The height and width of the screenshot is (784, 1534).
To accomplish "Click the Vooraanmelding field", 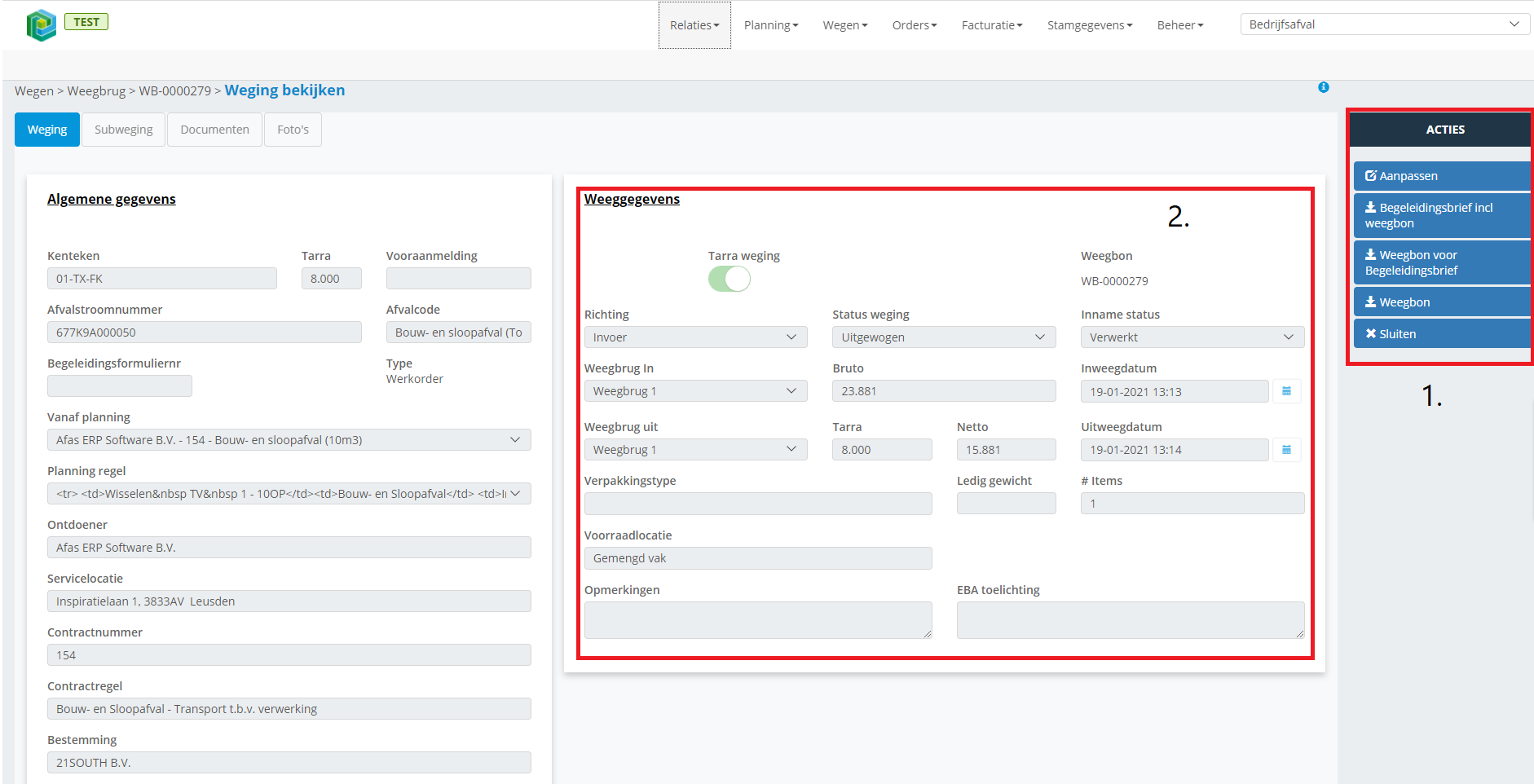I will 459,279.
